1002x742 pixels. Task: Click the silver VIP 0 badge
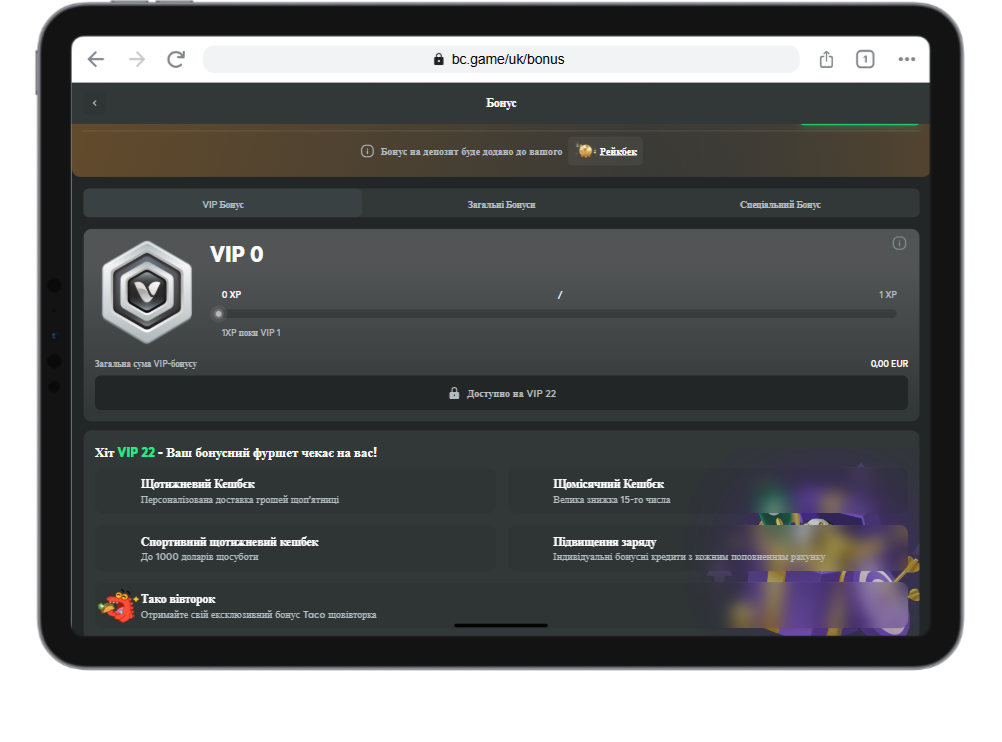coord(147,292)
